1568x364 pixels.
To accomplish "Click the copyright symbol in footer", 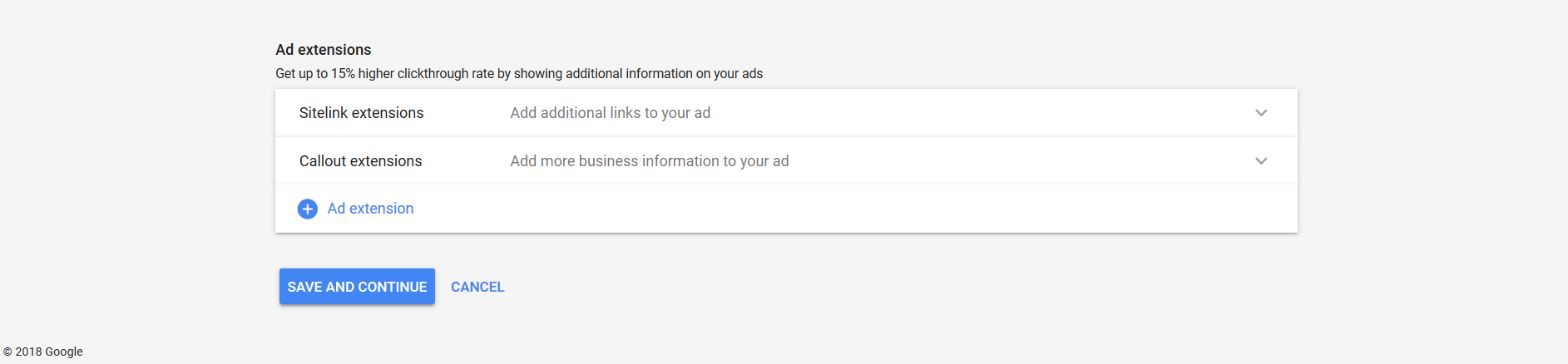I will 7,352.
